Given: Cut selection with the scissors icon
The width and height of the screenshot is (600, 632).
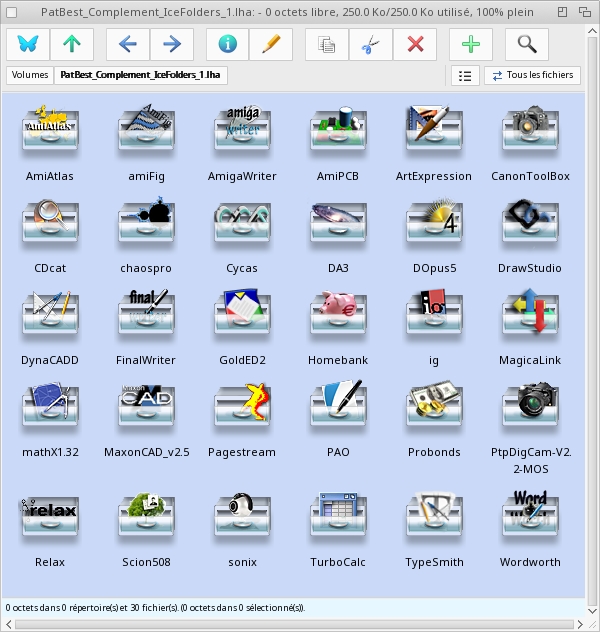Looking at the screenshot, I should pos(371,45).
